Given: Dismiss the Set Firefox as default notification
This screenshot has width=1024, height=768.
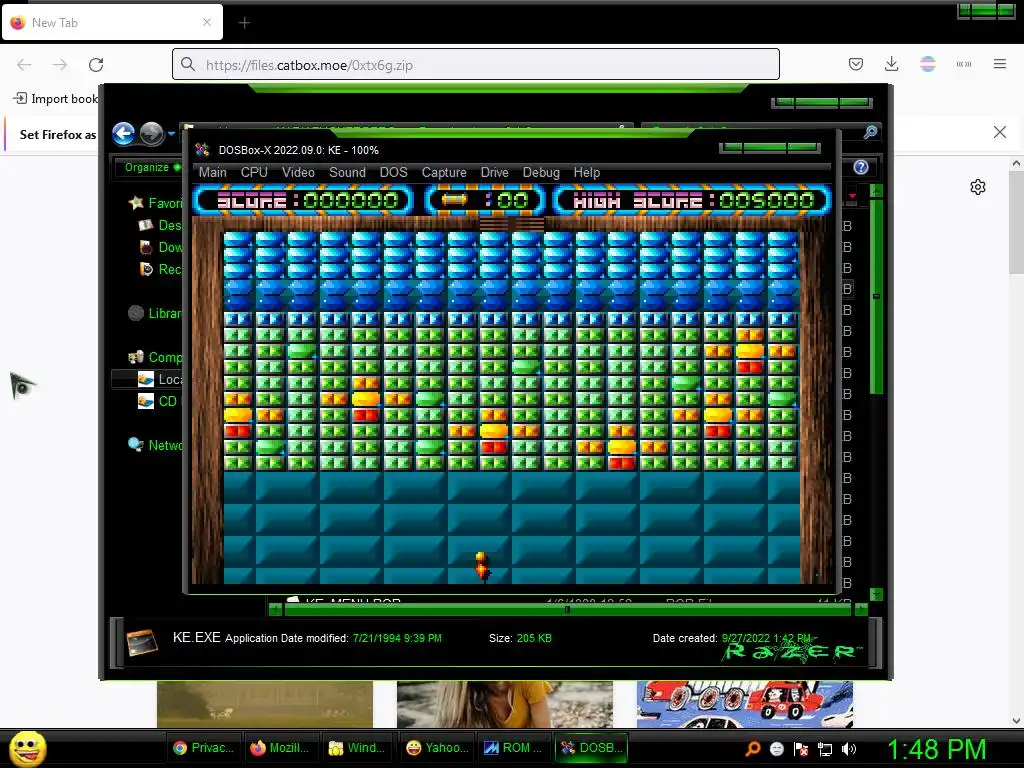Looking at the screenshot, I should pos(1000,132).
